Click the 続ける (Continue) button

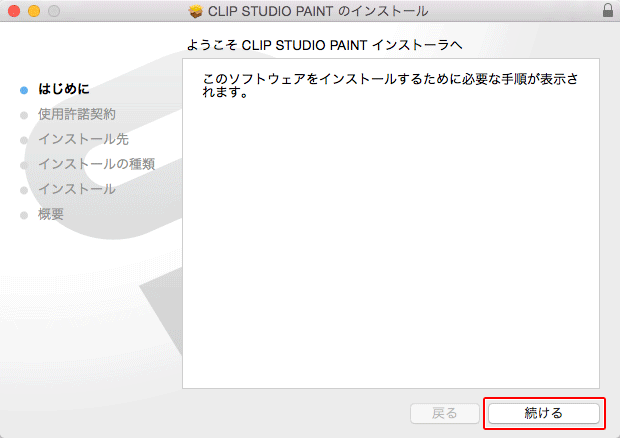click(x=544, y=413)
